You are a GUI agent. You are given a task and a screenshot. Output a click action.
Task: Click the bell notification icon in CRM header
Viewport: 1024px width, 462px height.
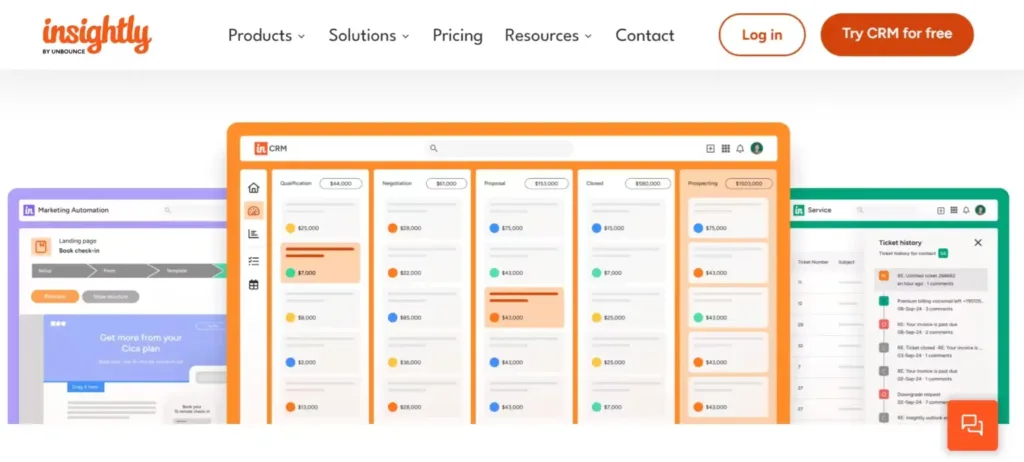[x=740, y=148]
